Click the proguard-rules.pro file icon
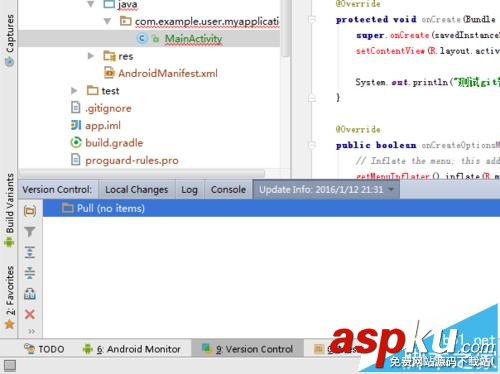Viewport: 500px width, 374px height. click(x=76, y=160)
